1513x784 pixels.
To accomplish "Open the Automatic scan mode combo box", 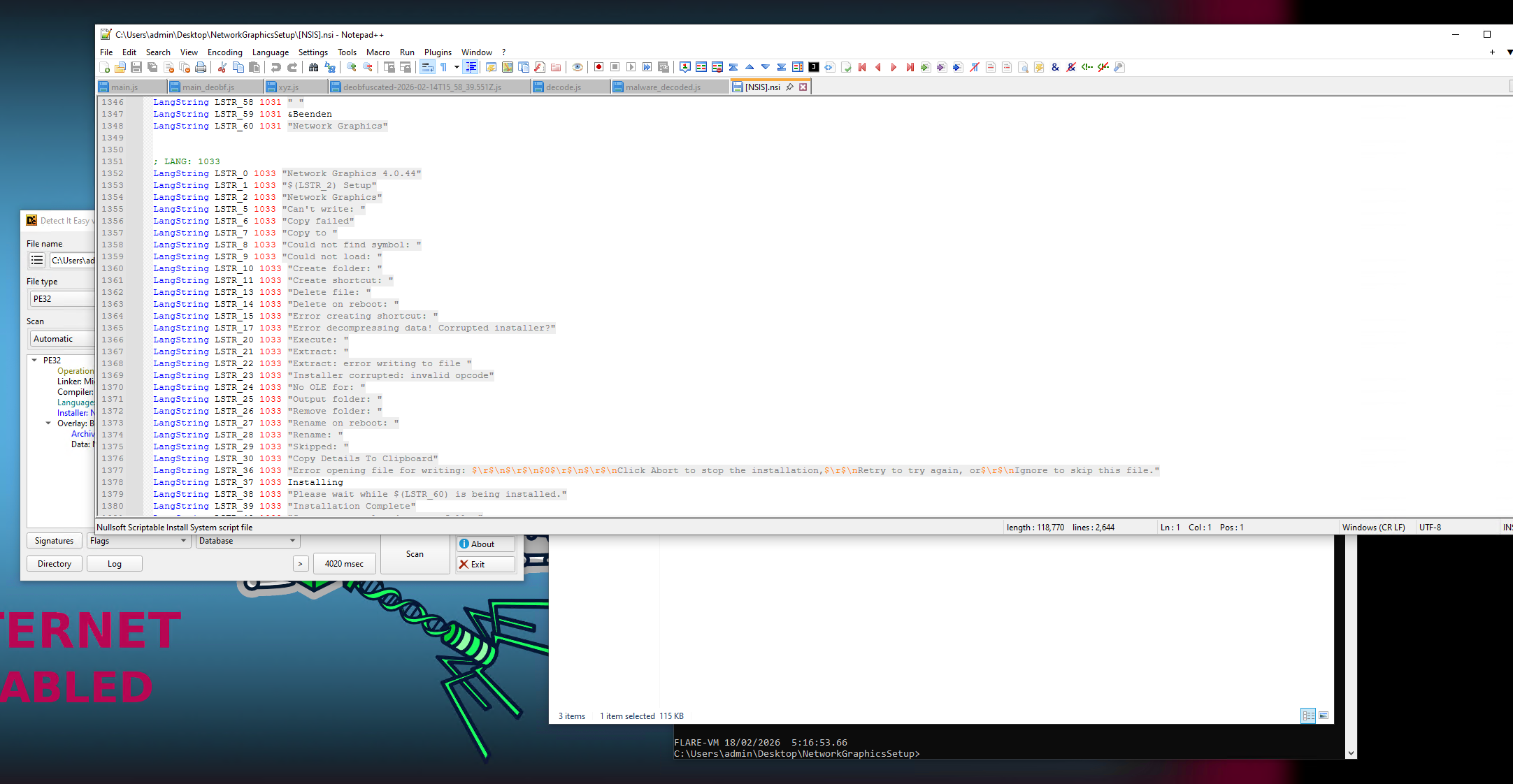I will point(62,339).
